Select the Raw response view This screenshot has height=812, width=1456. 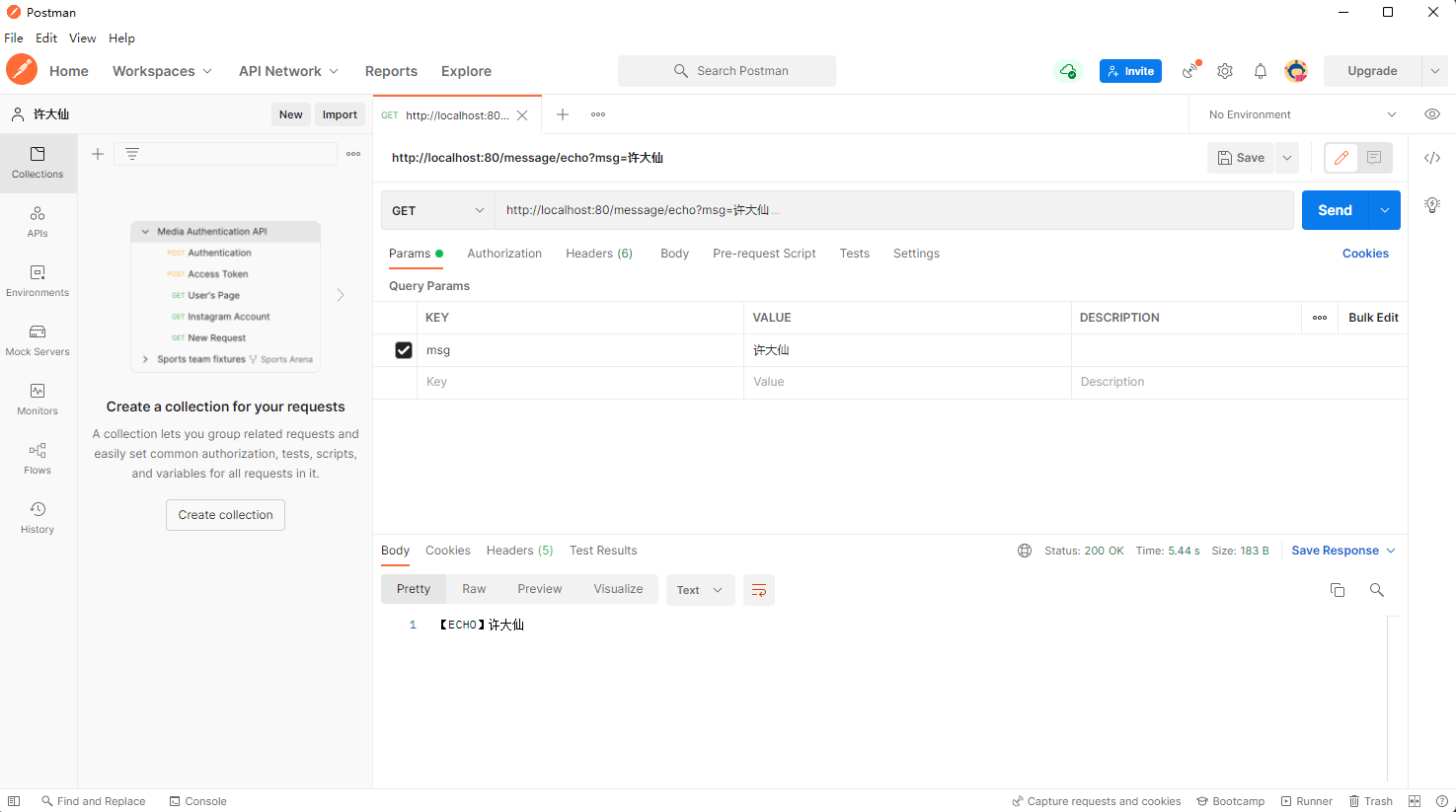tap(474, 589)
